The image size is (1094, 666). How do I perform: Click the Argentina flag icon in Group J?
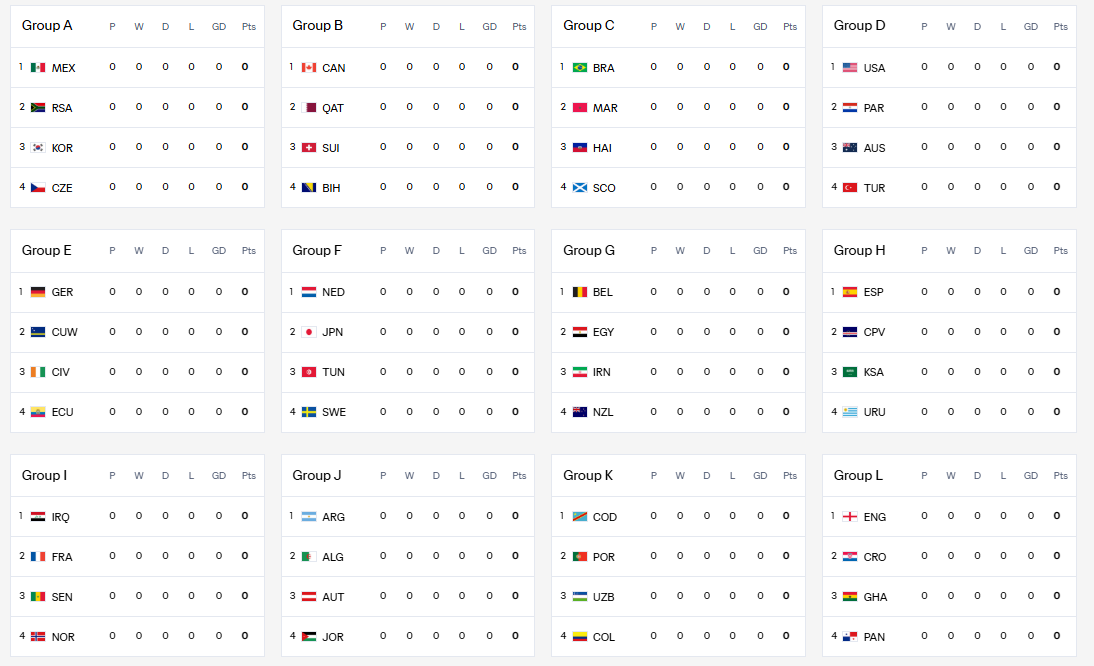tap(309, 517)
